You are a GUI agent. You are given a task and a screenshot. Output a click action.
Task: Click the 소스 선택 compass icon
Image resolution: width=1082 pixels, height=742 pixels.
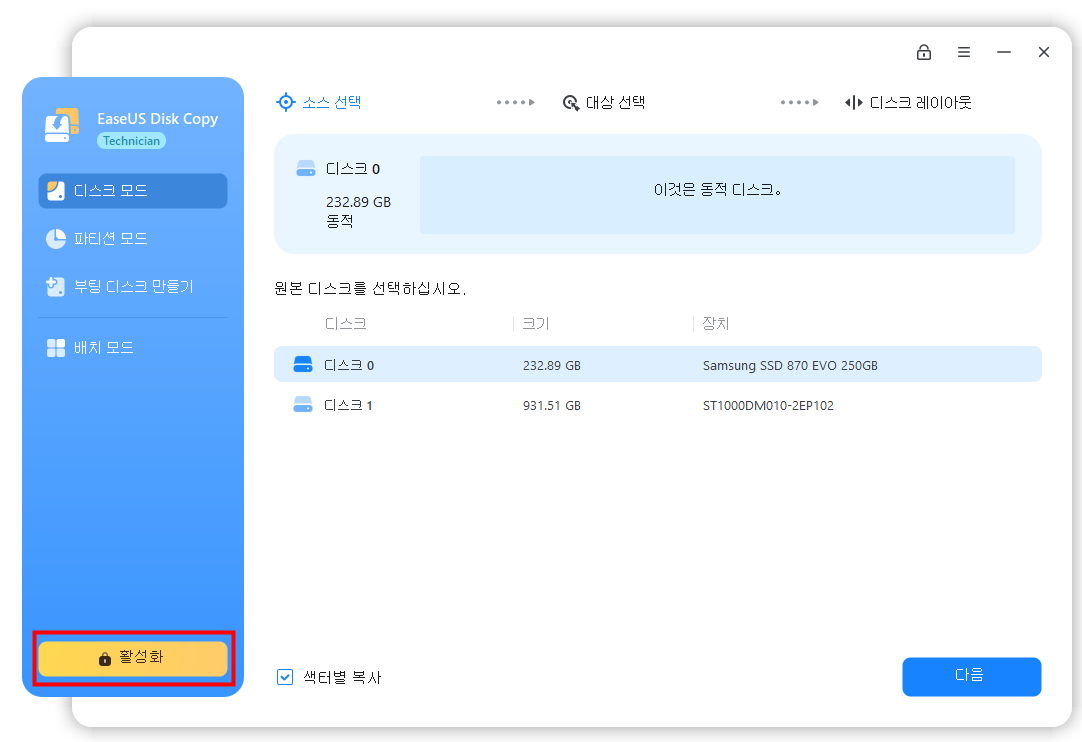click(x=285, y=102)
